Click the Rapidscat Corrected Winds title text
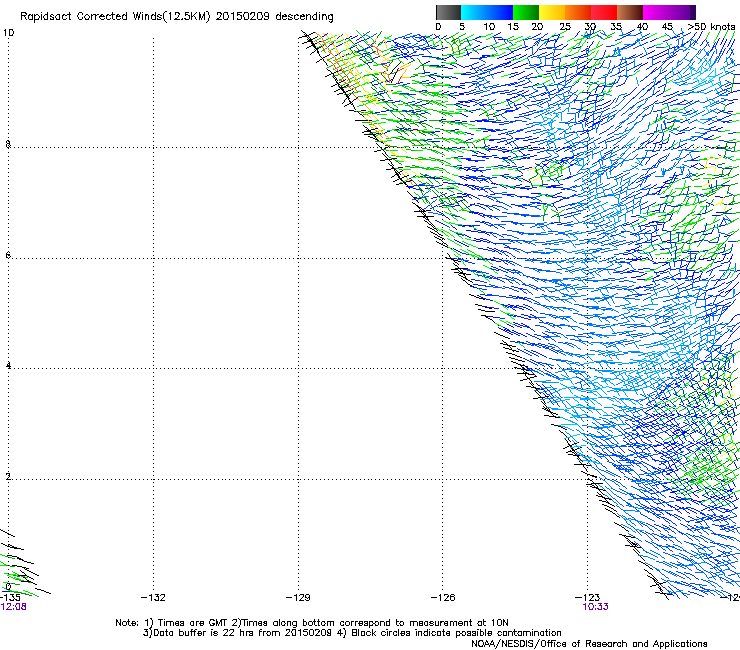This screenshot has height=650, width=740. pos(177,17)
